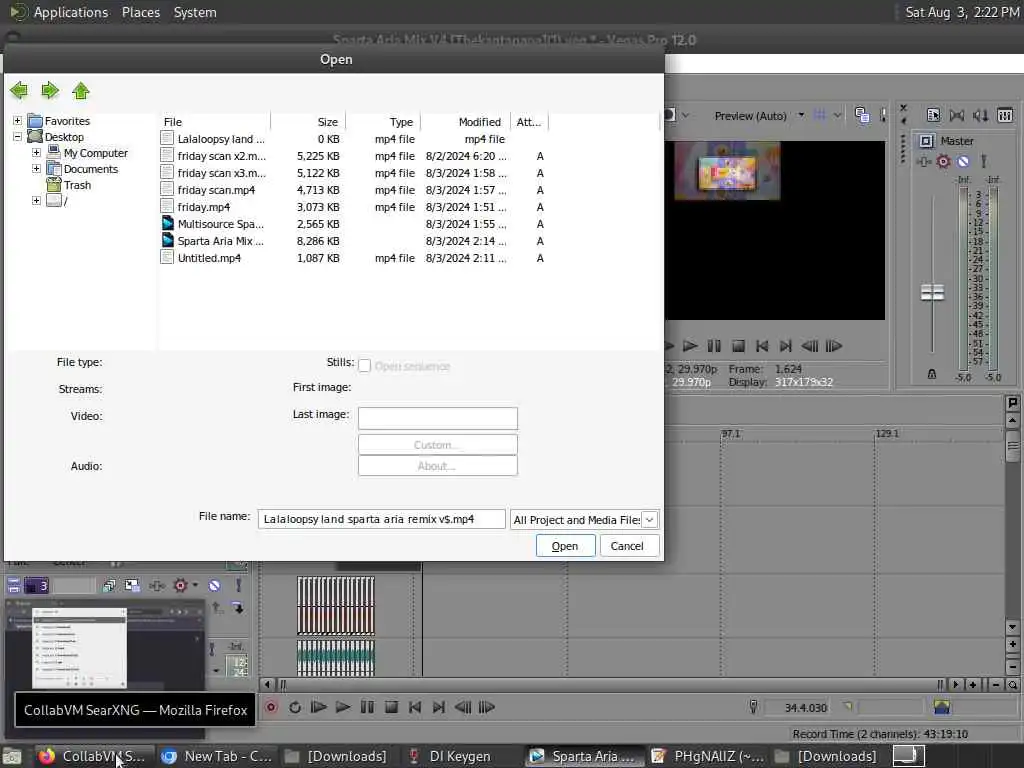The width and height of the screenshot is (1024, 768).
Task: Select the Sparta Aria Mix project file
Action: coord(353,241)
